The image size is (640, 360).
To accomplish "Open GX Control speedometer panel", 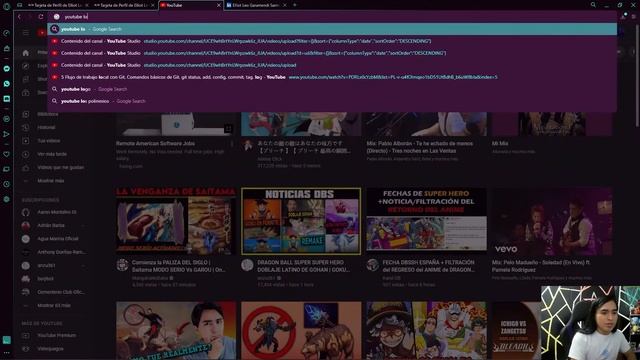I will click(7, 33).
